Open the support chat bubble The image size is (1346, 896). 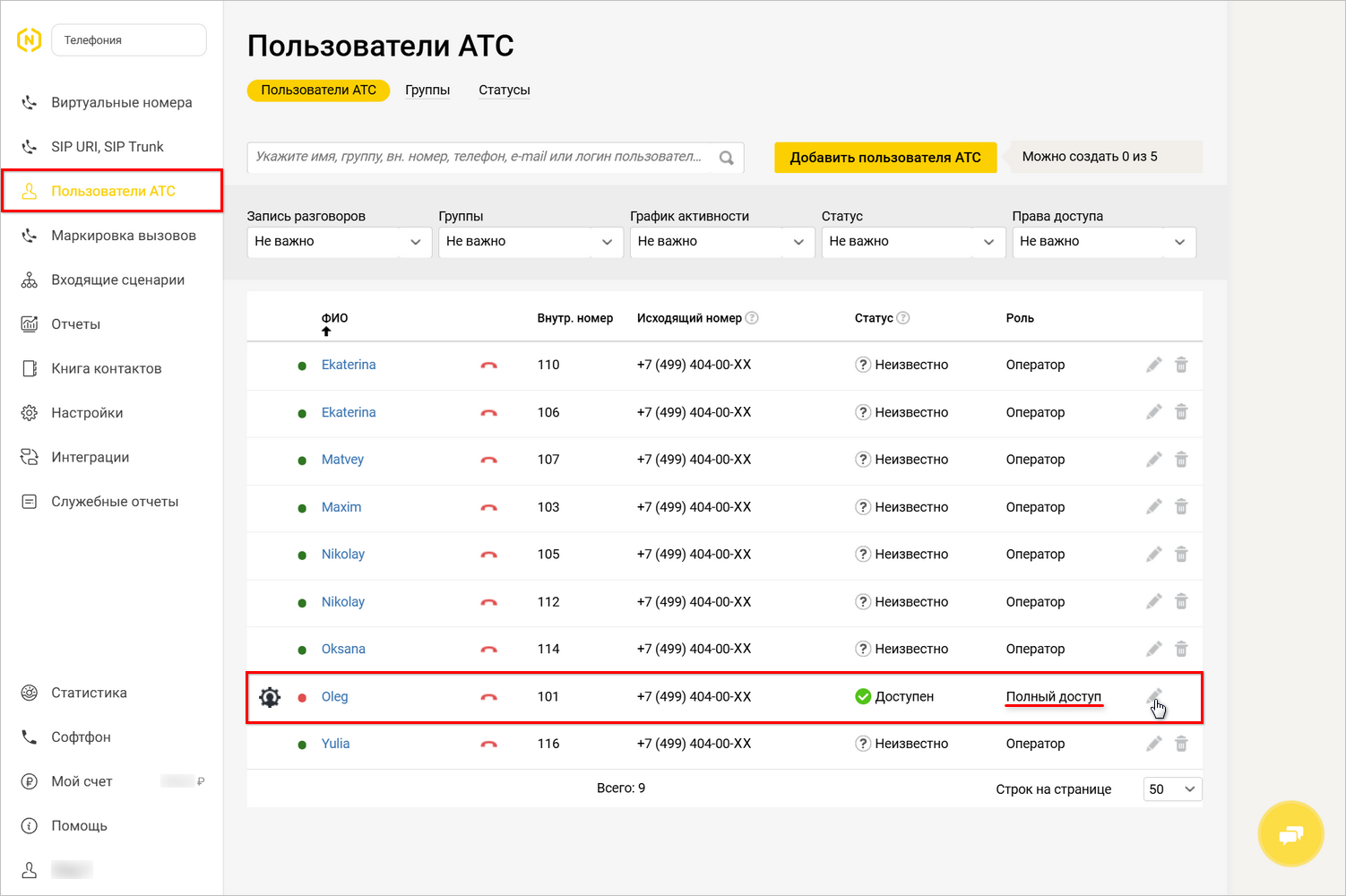(x=1290, y=833)
